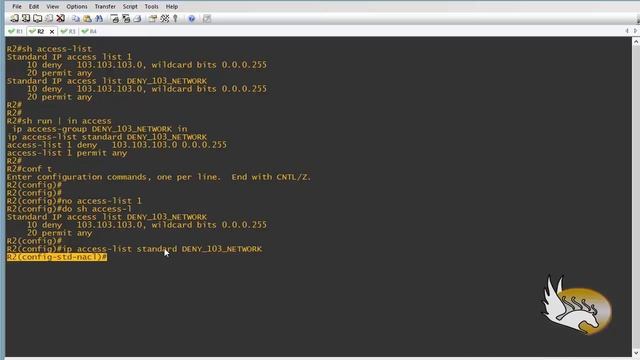
Task: Click the Copy toolbar icon
Action: click(x=76, y=18)
